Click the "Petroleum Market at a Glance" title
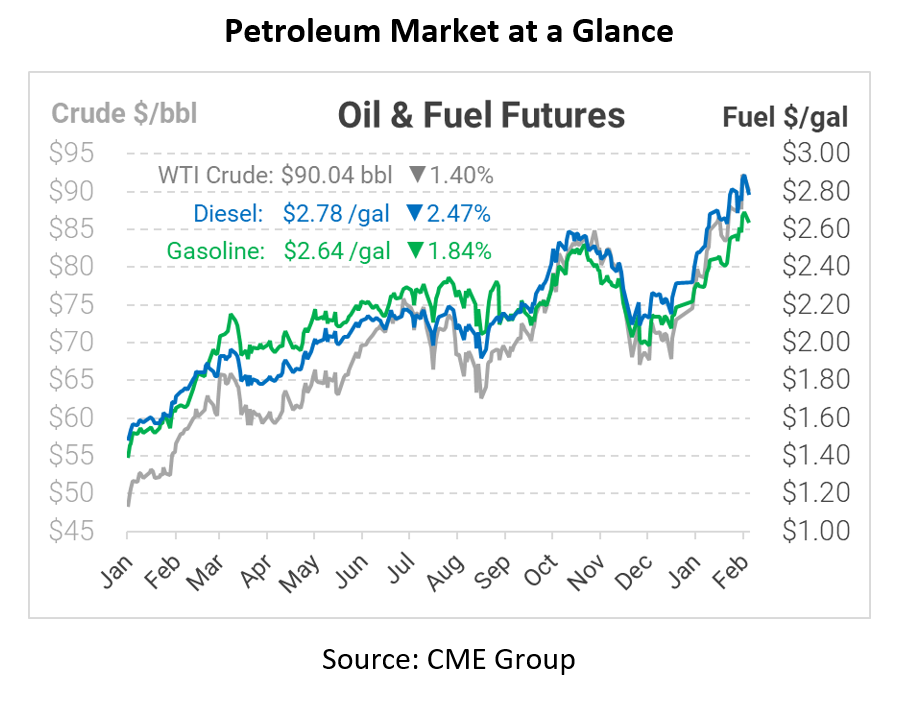The height and width of the screenshot is (711, 898). point(448,32)
